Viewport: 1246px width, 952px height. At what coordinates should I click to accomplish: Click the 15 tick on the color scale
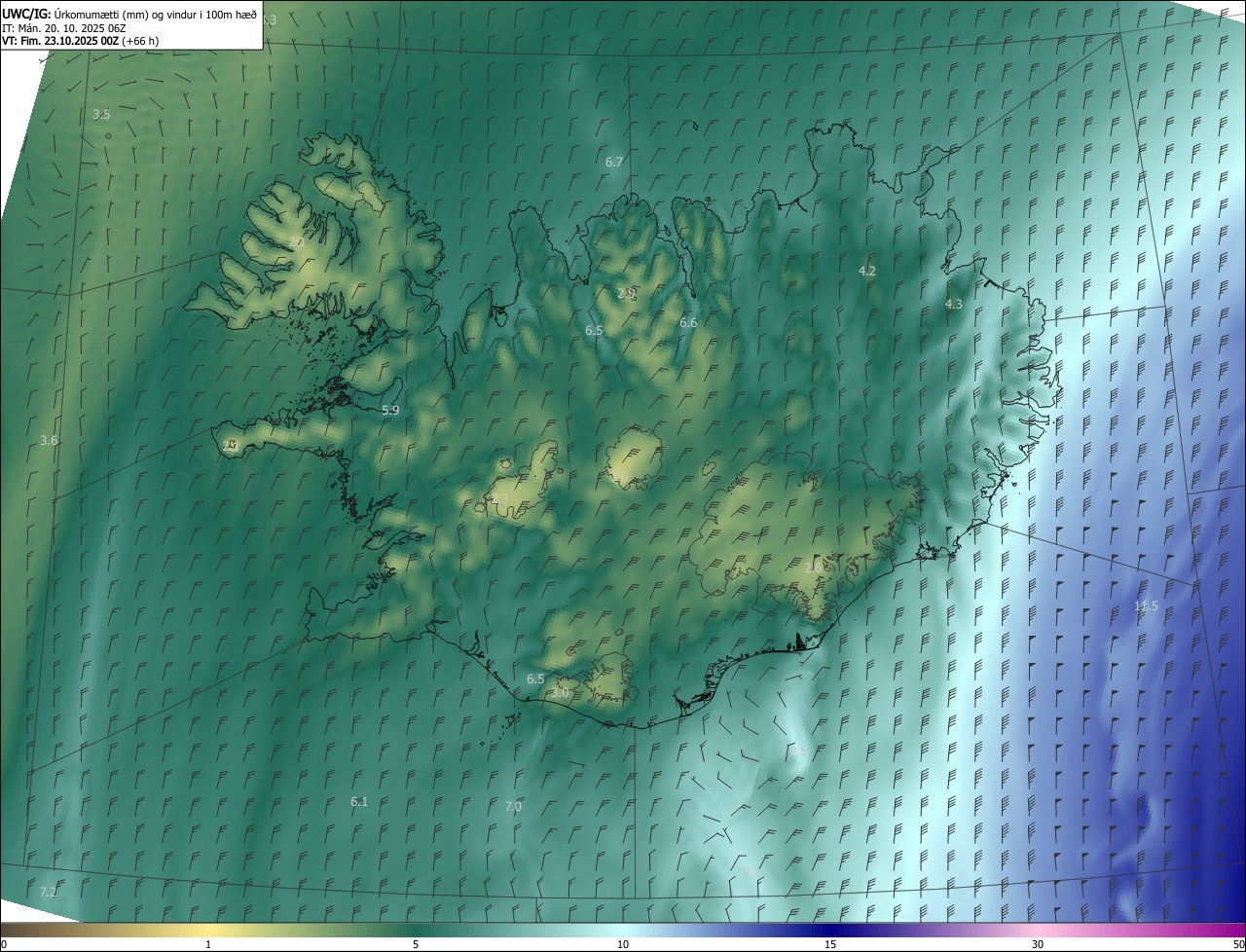click(830, 944)
